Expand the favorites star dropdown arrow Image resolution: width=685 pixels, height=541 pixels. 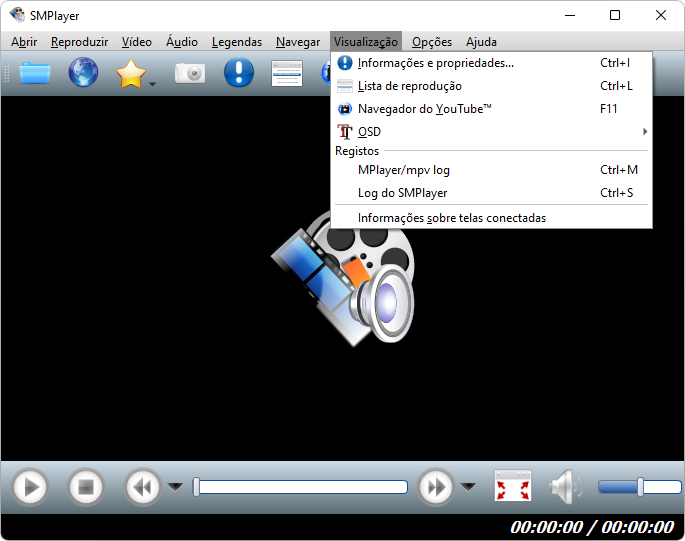(x=152, y=84)
